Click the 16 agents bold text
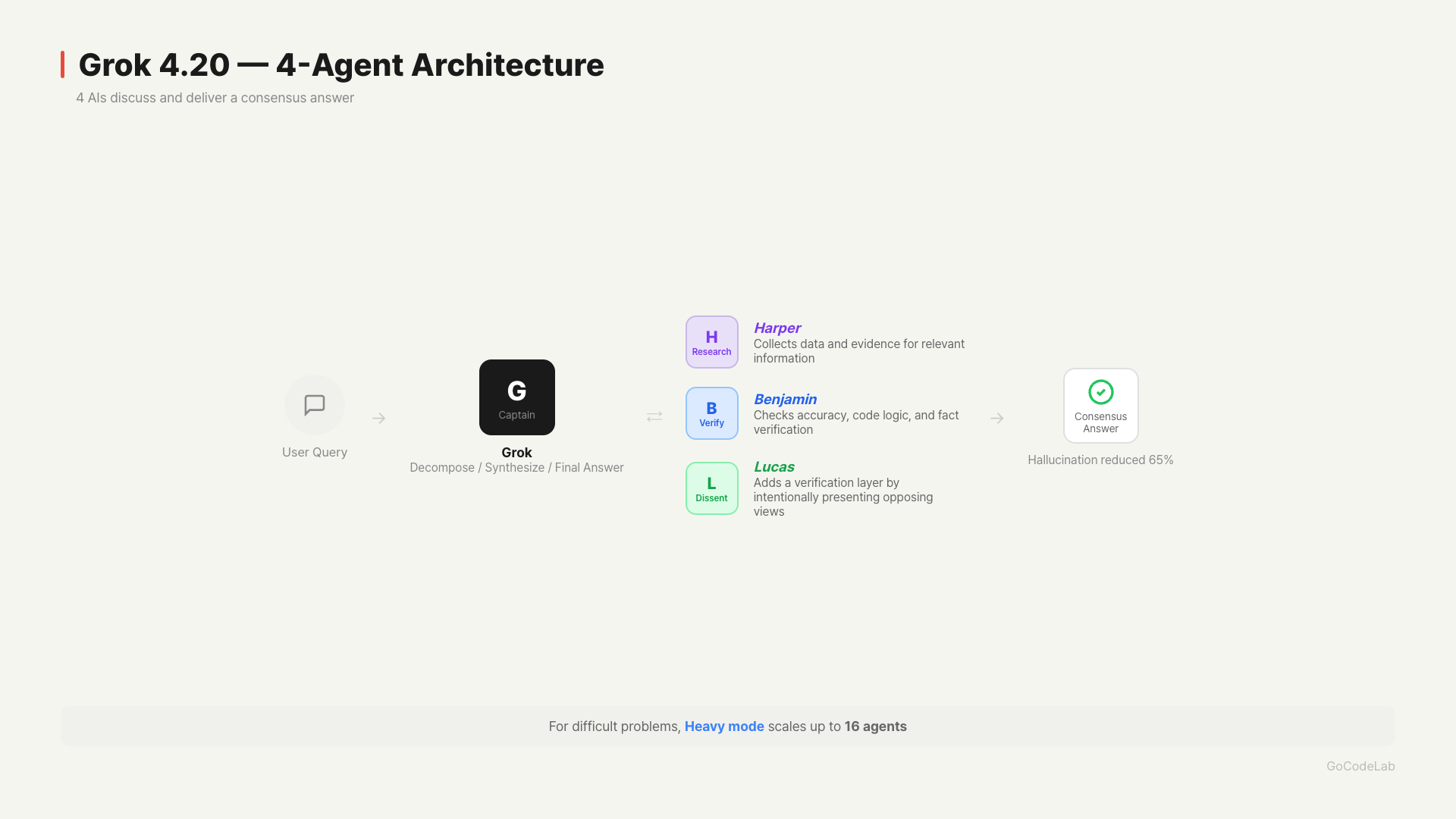This screenshot has height=819, width=1456. point(875,726)
